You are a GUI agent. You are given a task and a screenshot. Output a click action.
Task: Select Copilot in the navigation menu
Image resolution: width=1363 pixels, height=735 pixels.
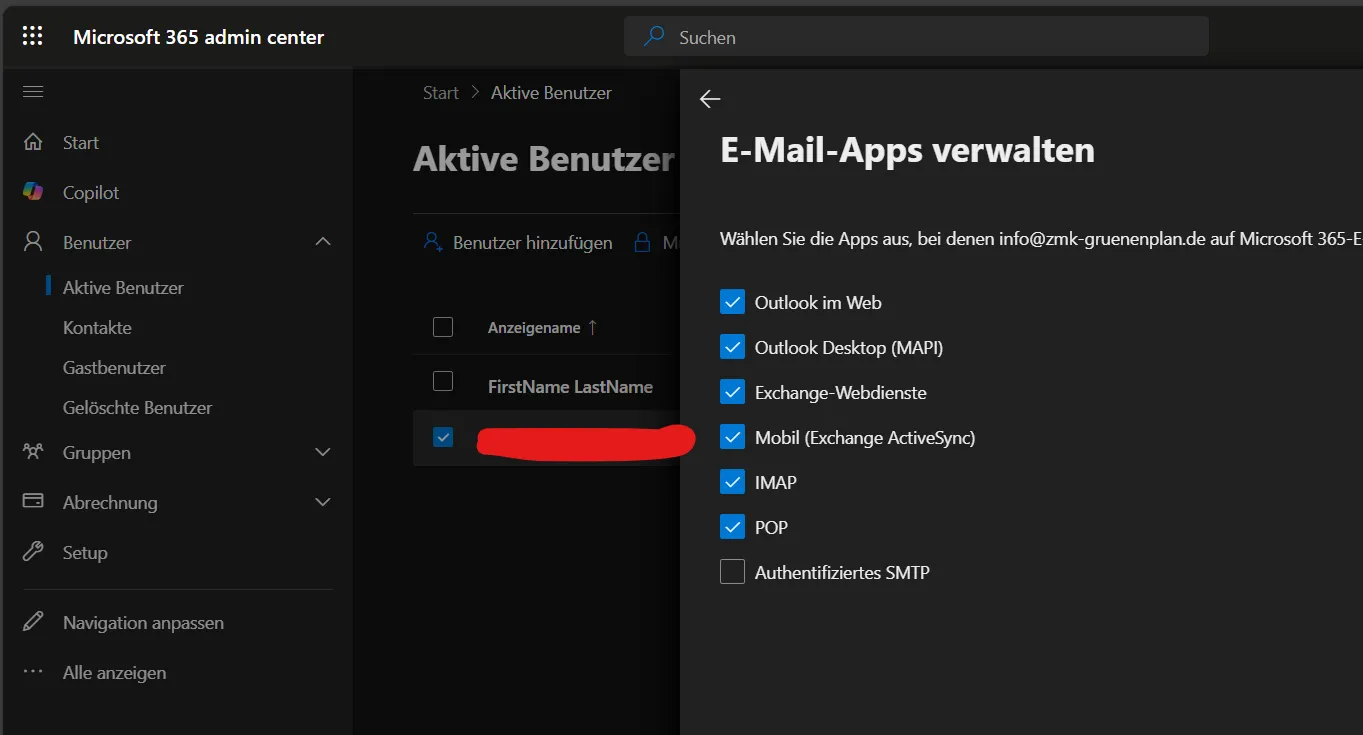91,192
